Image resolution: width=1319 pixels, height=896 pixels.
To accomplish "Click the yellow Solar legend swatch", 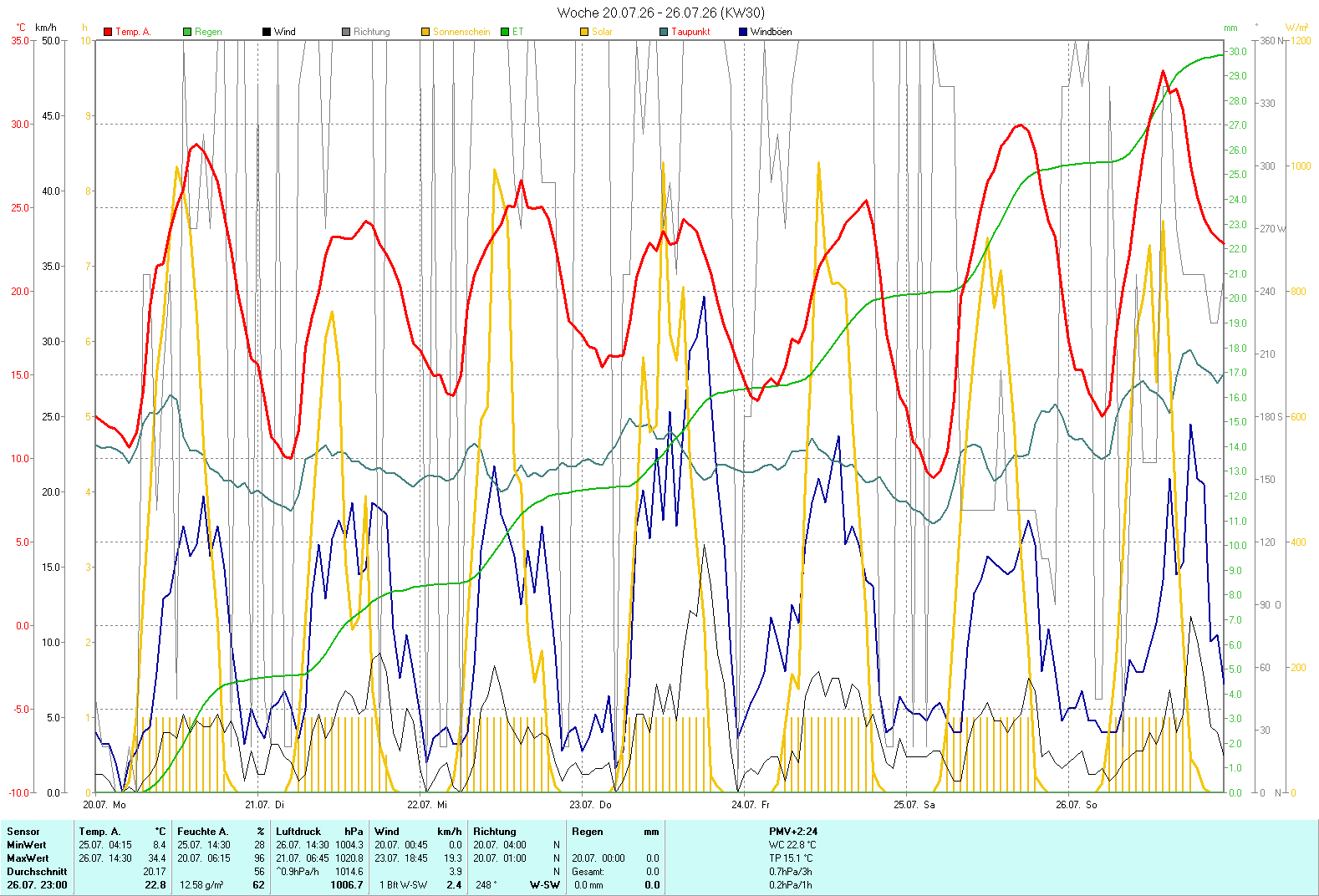I will (584, 32).
